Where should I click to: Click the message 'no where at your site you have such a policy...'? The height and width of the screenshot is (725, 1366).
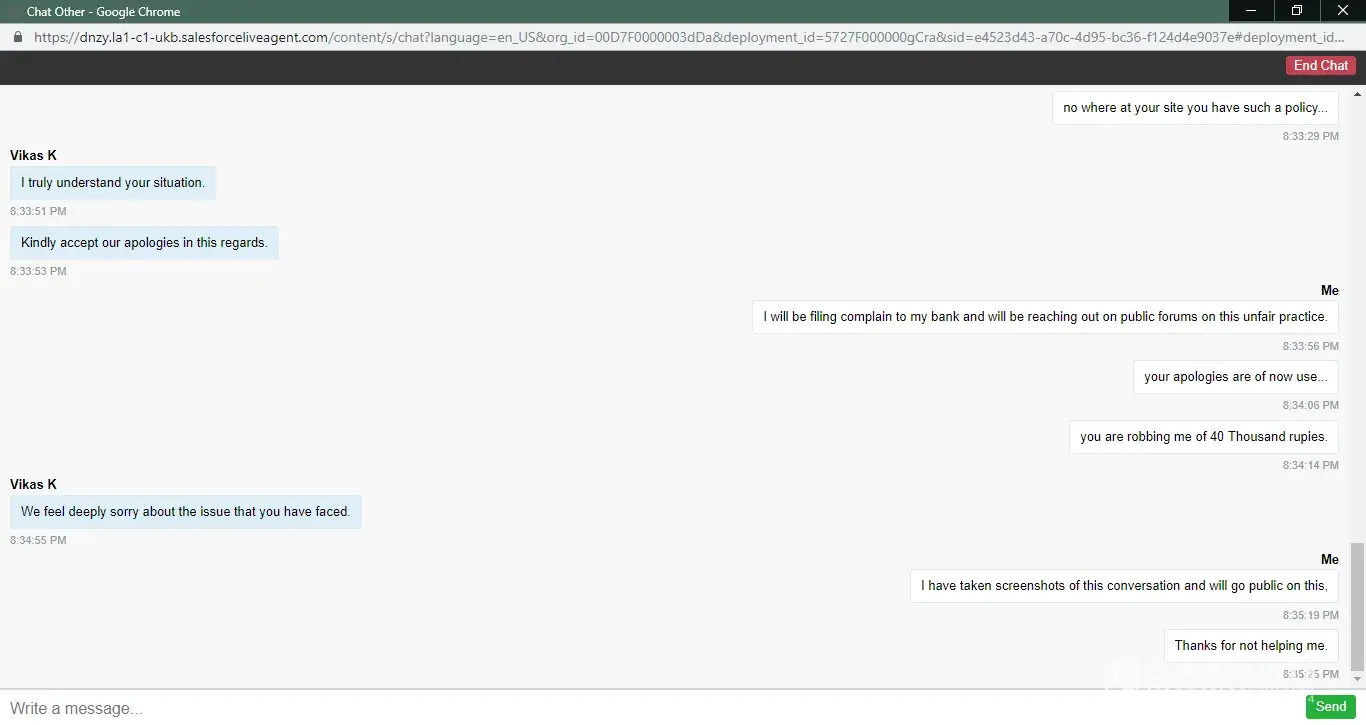(x=1195, y=108)
